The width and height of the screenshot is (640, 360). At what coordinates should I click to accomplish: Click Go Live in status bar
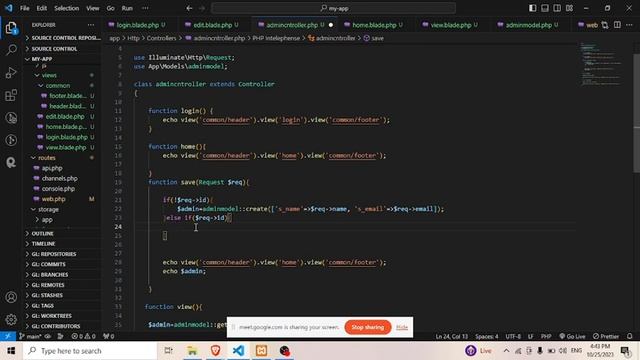click(x=572, y=336)
